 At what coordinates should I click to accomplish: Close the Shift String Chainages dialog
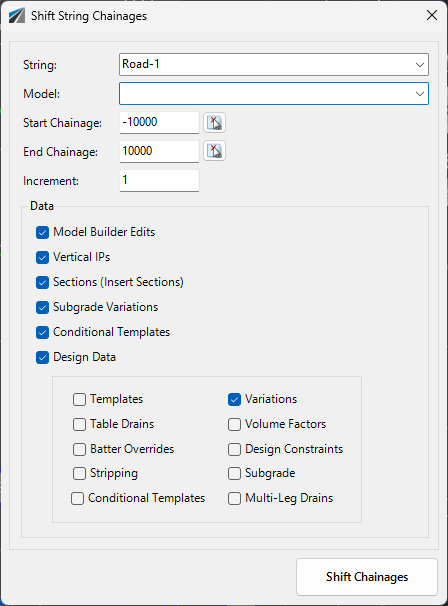(x=432, y=15)
